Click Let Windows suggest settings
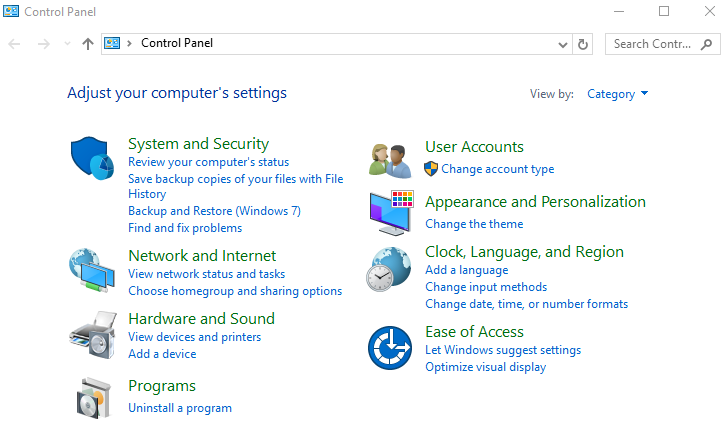The width and height of the screenshot is (727, 422). click(x=503, y=350)
